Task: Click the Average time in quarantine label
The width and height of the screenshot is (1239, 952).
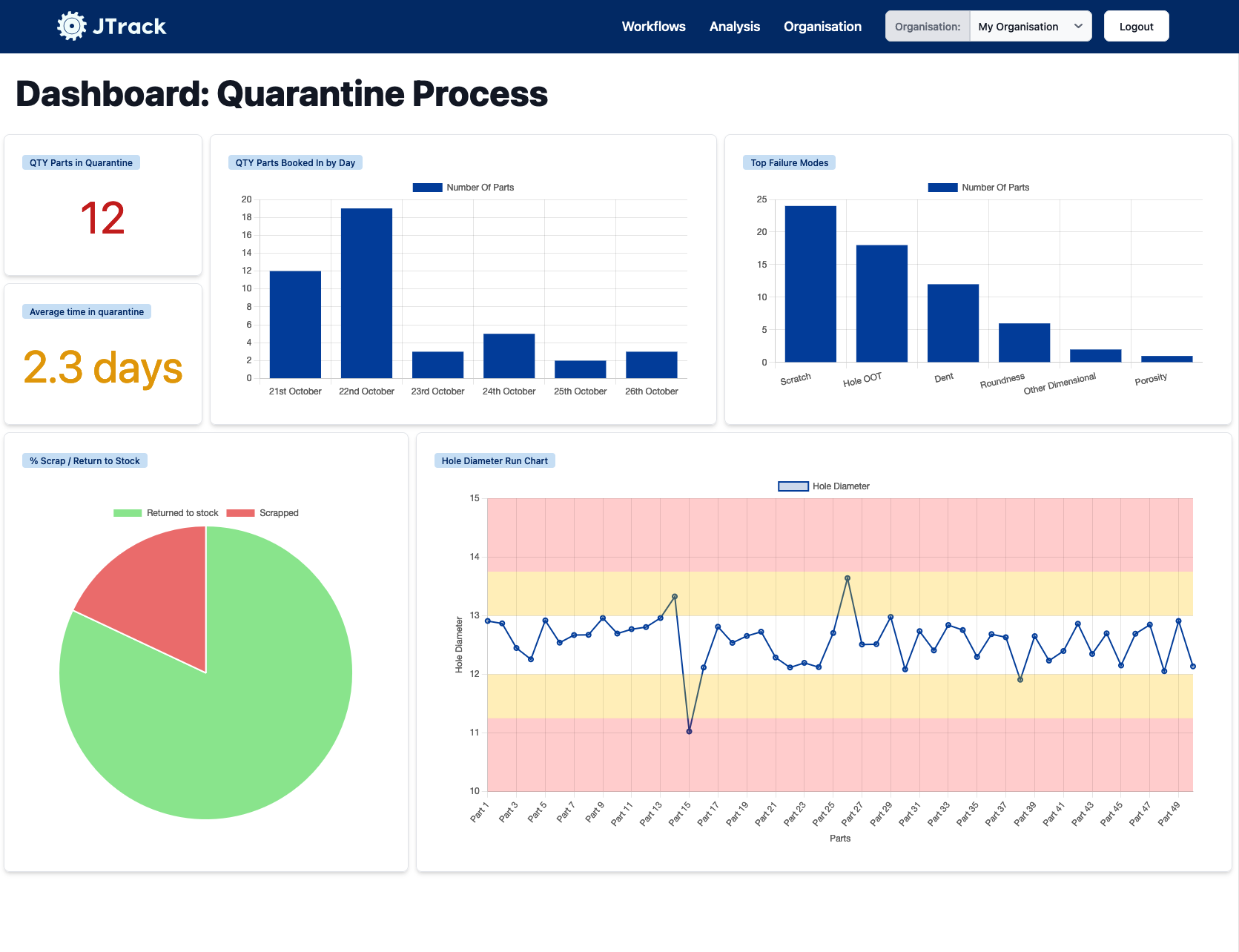Action: tap(87, 312)
